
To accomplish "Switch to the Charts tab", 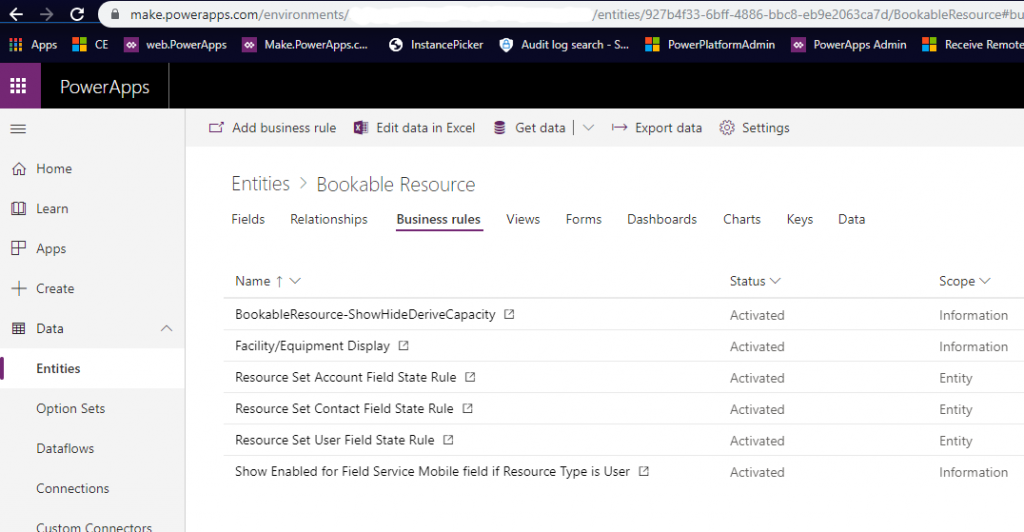I will click(x=742, y=219).
